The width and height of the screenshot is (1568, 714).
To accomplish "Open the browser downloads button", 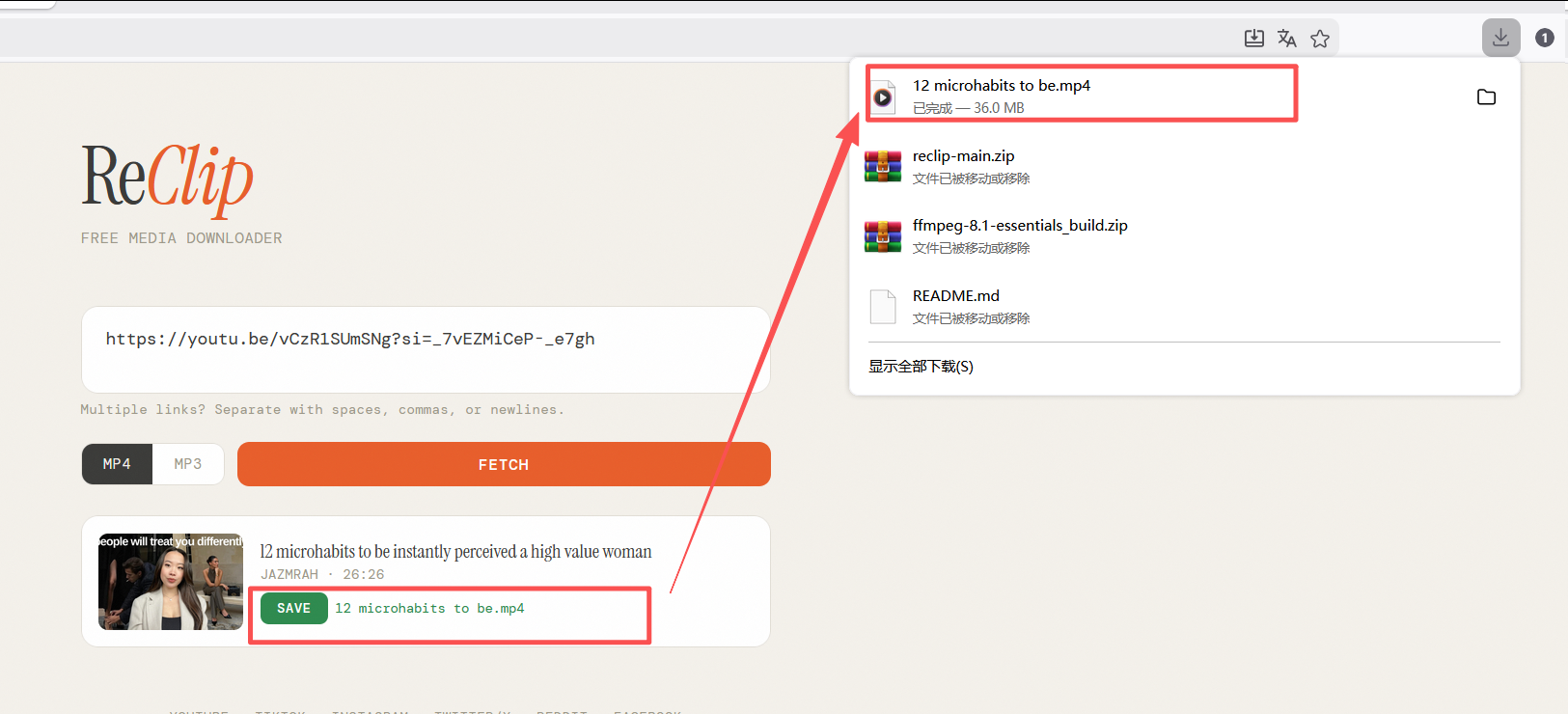I will 1500,38.
